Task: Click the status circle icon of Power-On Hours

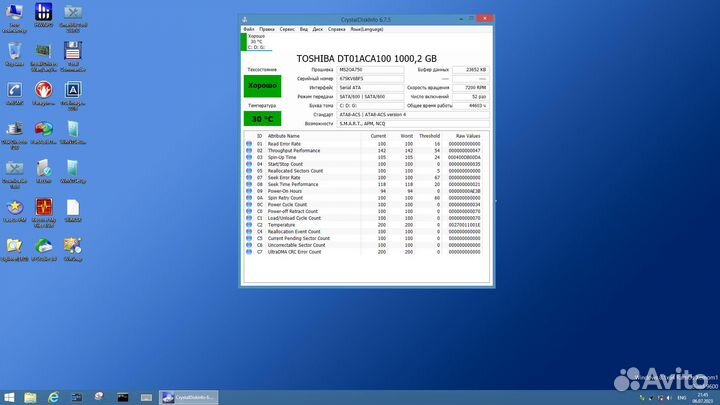Action: [x=249, y=191]
